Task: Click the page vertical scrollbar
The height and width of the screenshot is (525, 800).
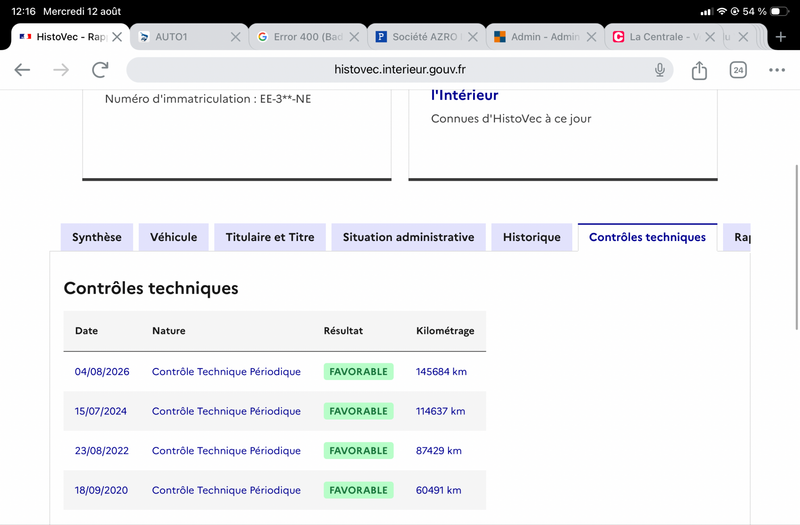Action: pyautogui.click(x=796, y=247)
